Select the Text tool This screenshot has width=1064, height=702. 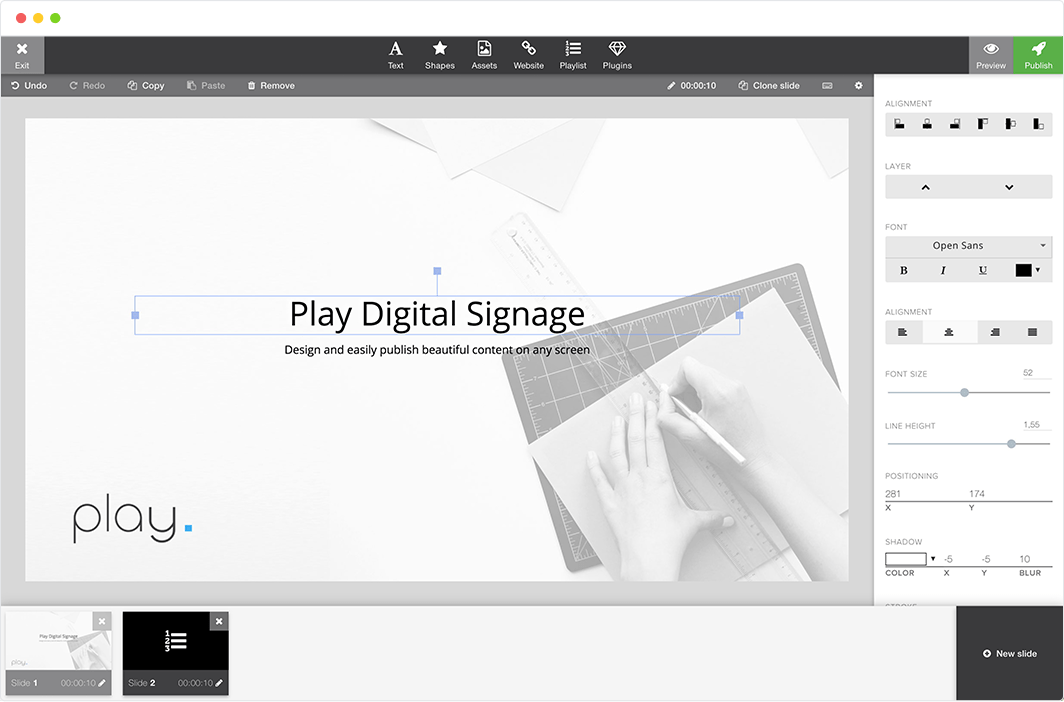coord(396,55)
